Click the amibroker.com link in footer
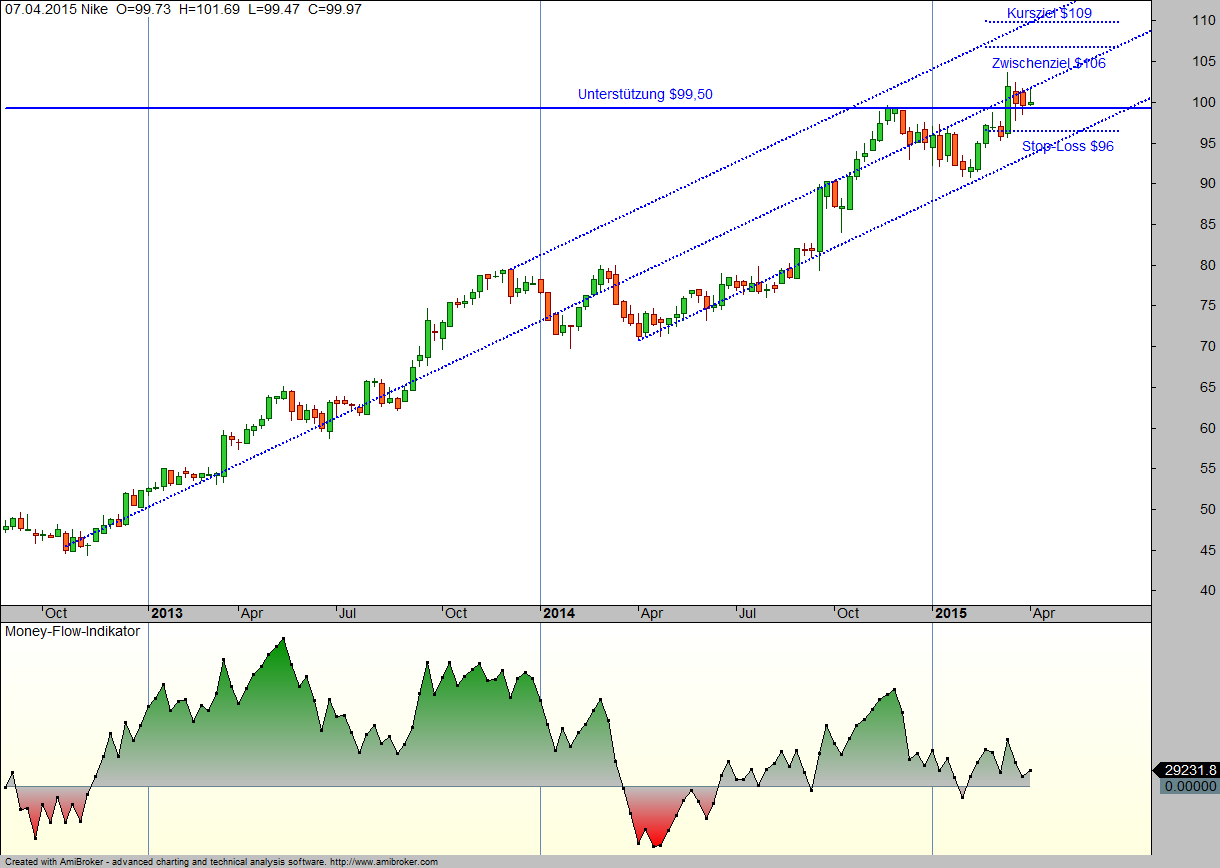The width and height of the screenshot is (1220, 868). point(384,861)
